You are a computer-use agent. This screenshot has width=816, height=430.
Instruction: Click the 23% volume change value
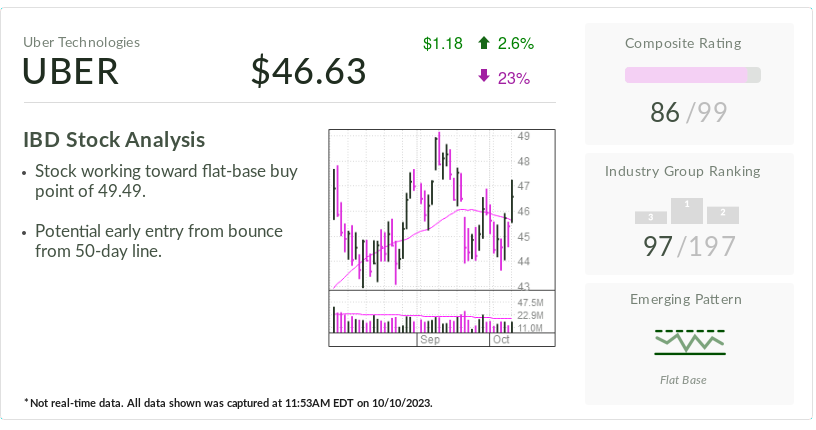pyautogui.click(x=513, y=78)
